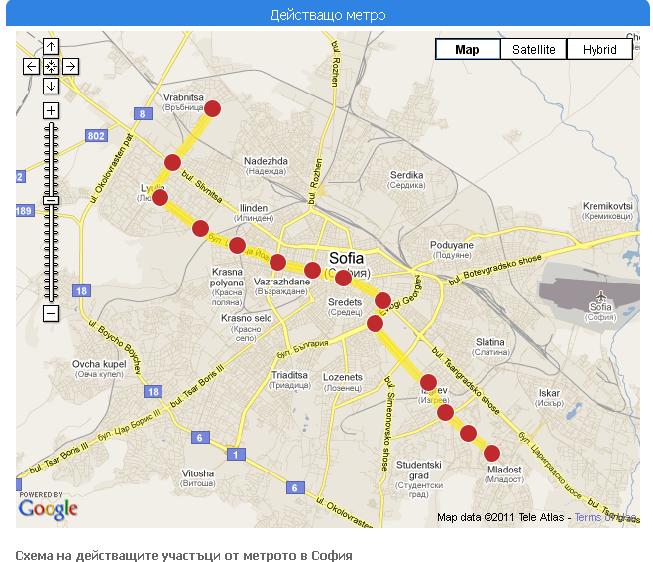Pan the map right with the arrow

(x=70, y=66)
